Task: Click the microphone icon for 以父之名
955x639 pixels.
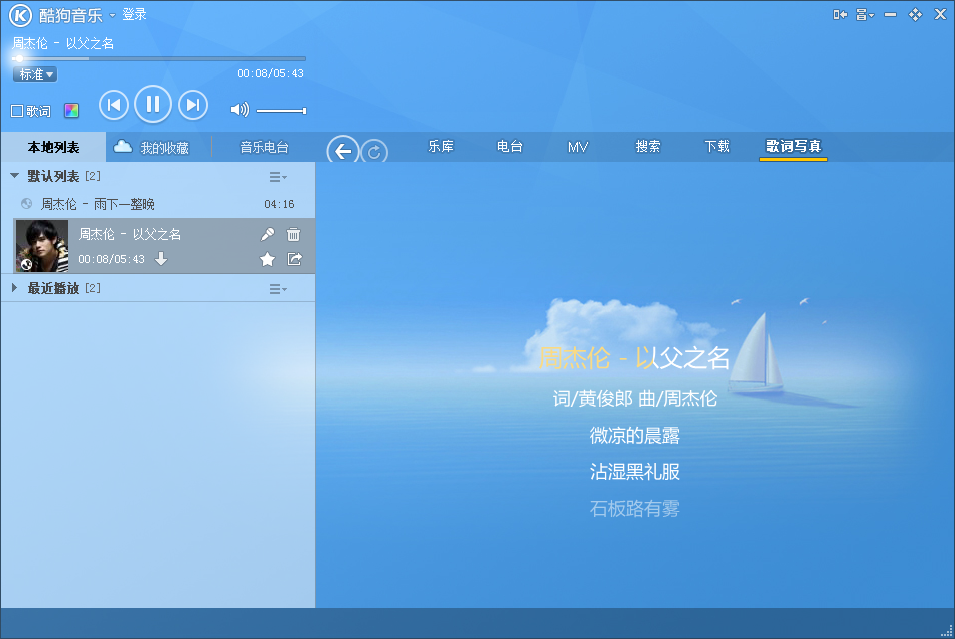Action: coord(267,235)
